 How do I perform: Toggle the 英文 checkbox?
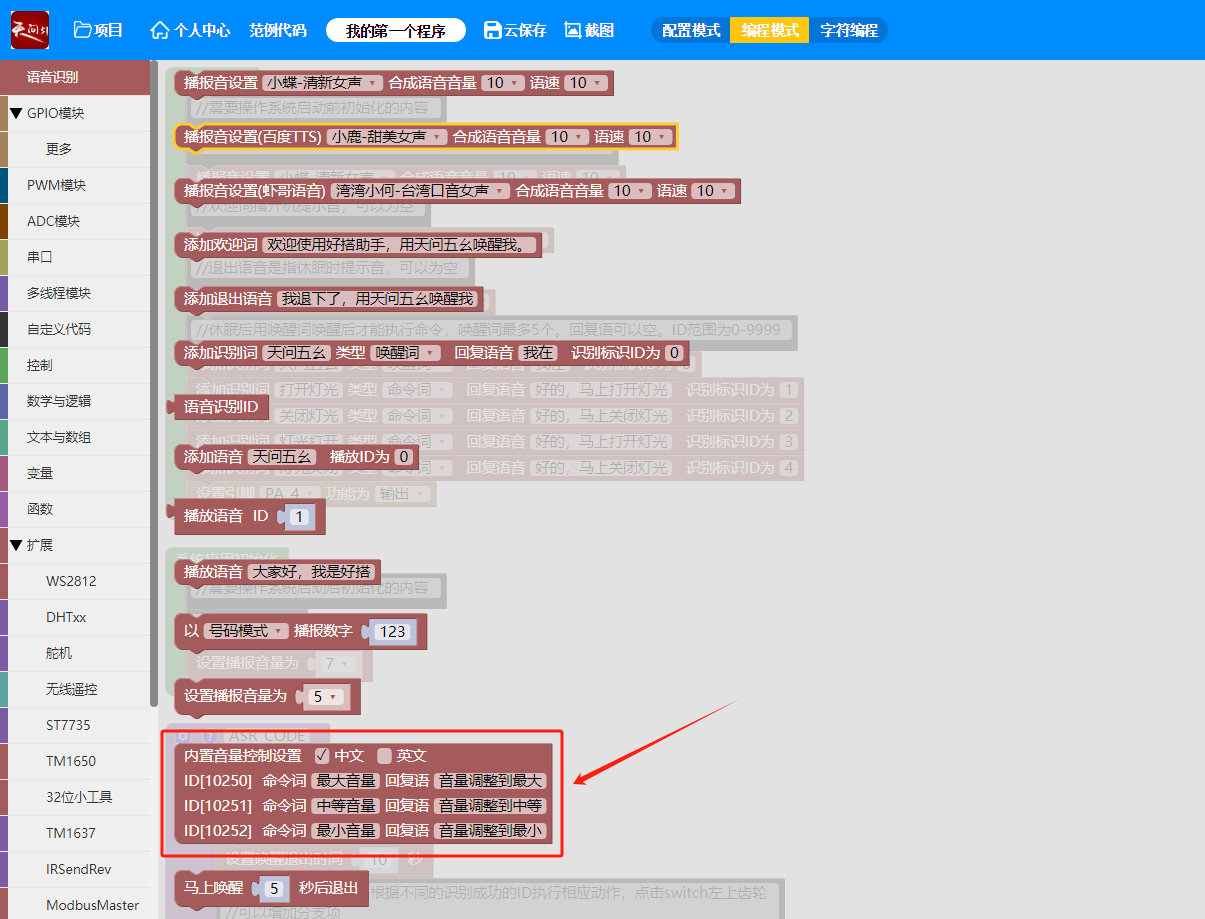[x=385, y=756]
